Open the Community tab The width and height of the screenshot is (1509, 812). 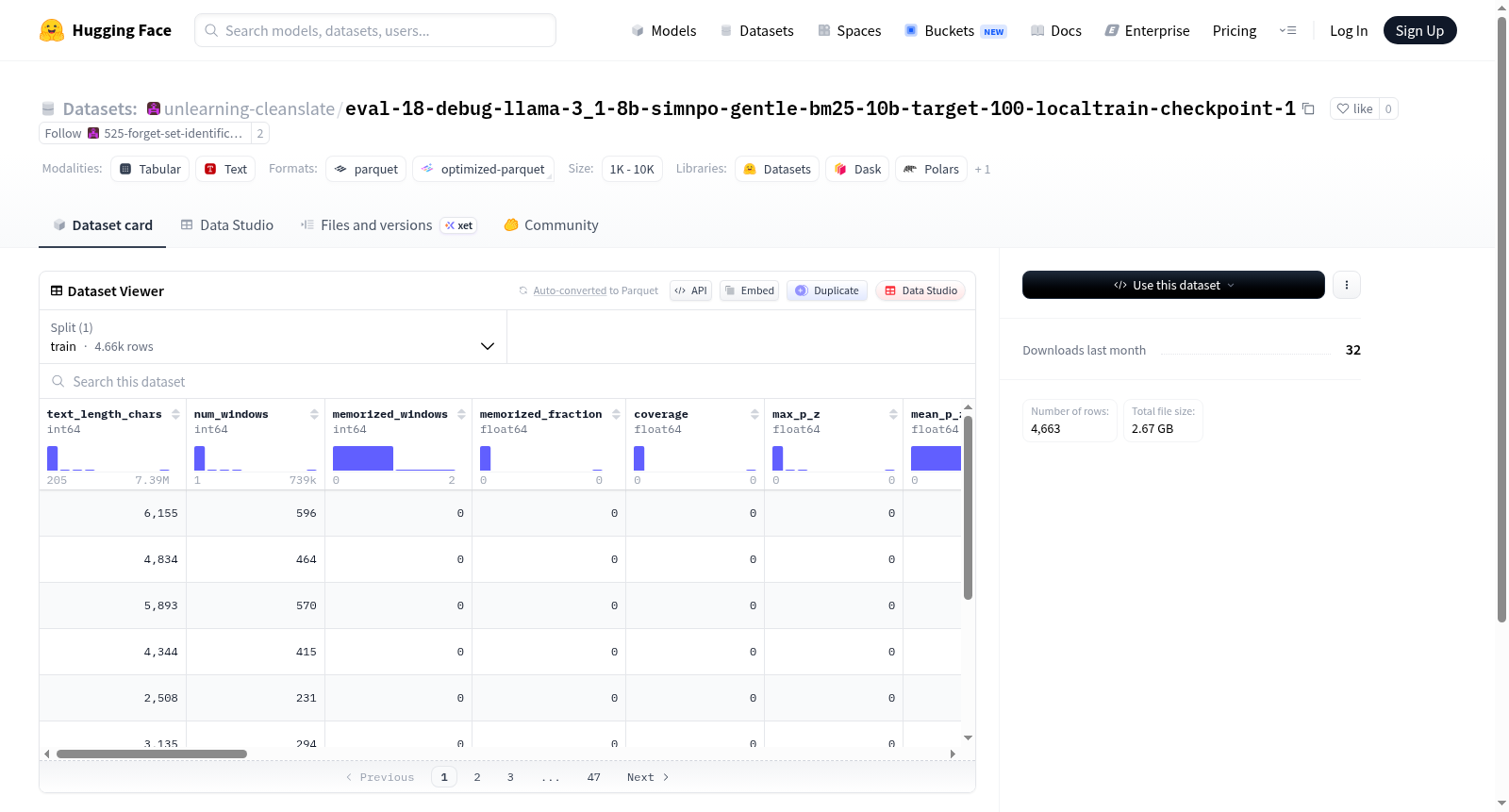[x=551, y=224]
